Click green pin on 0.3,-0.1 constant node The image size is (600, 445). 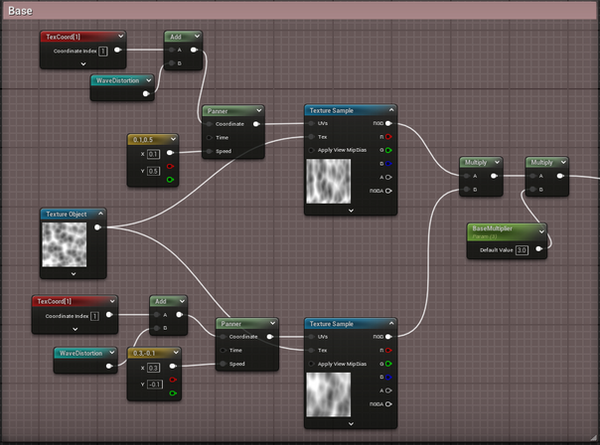(173, 393)
